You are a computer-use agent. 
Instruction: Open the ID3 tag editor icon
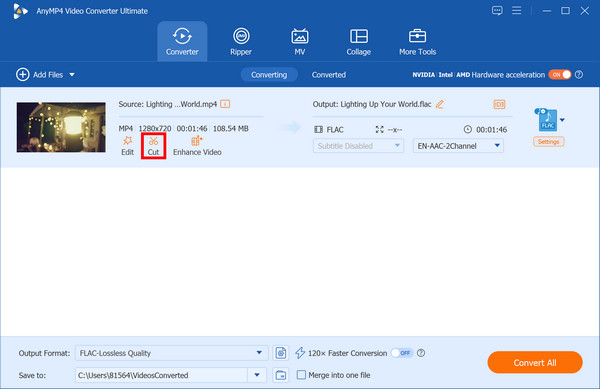(499, 104)
